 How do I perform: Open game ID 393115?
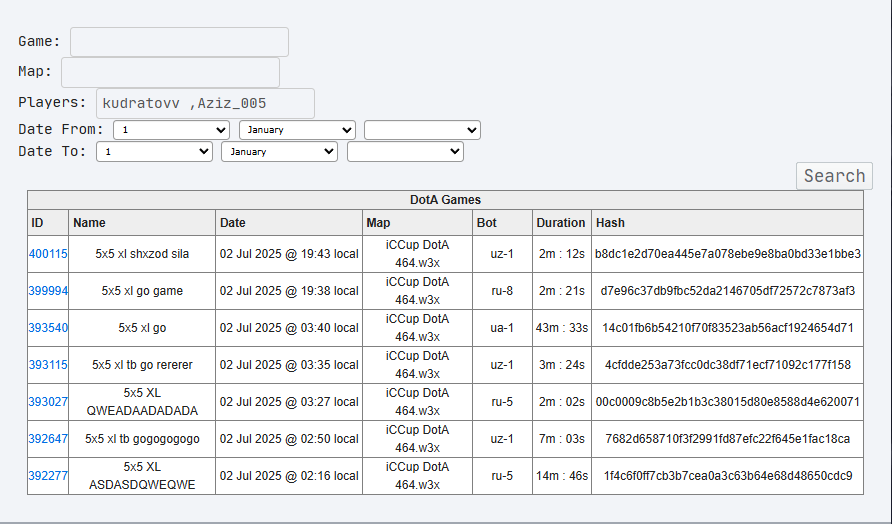pos(48,365)
